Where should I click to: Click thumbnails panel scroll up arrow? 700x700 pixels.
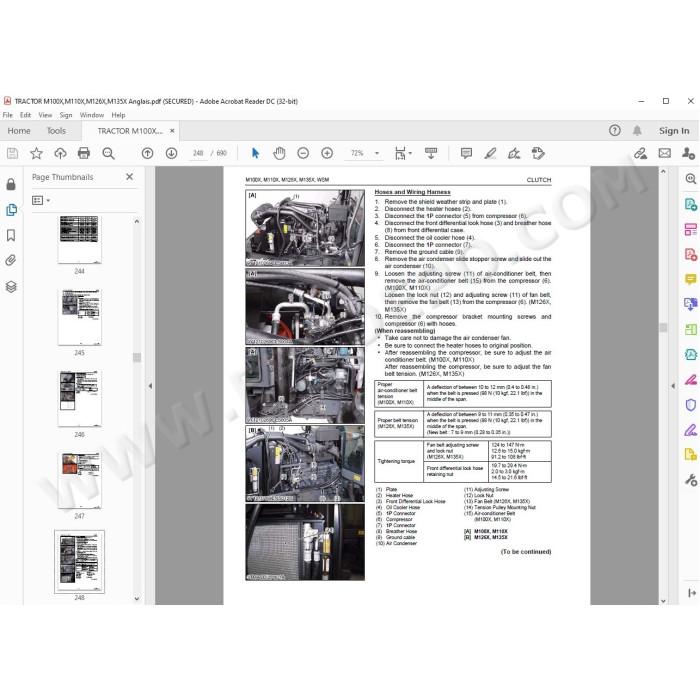(x=137, y=221)
